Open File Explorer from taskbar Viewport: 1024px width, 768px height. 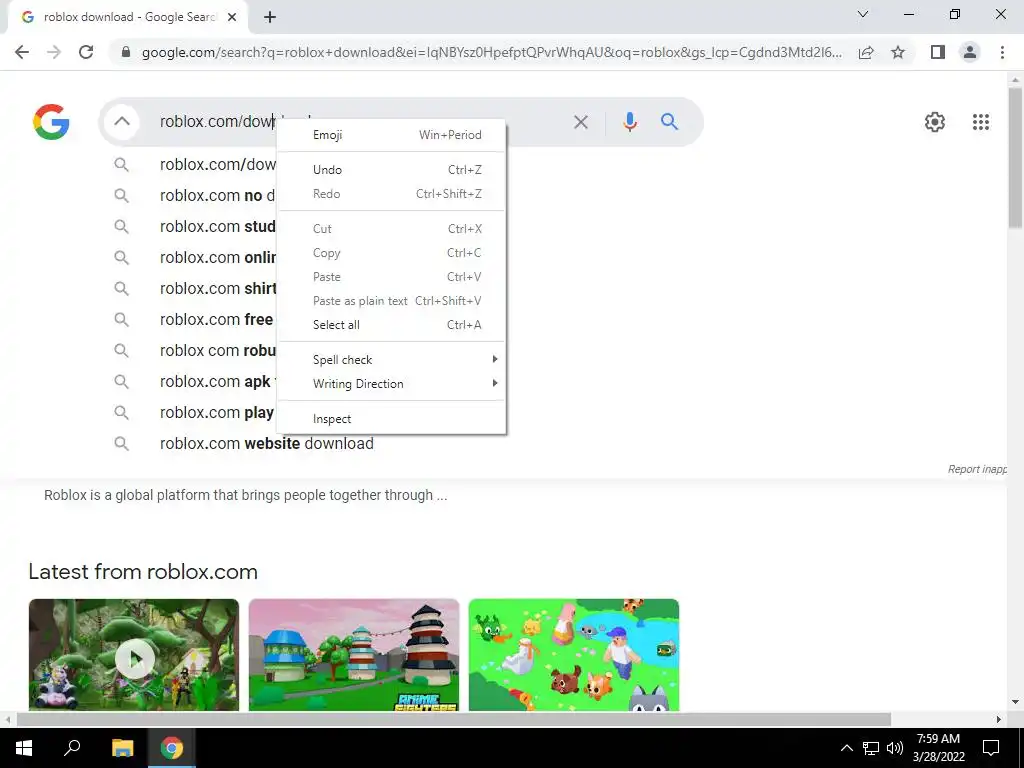122,748
